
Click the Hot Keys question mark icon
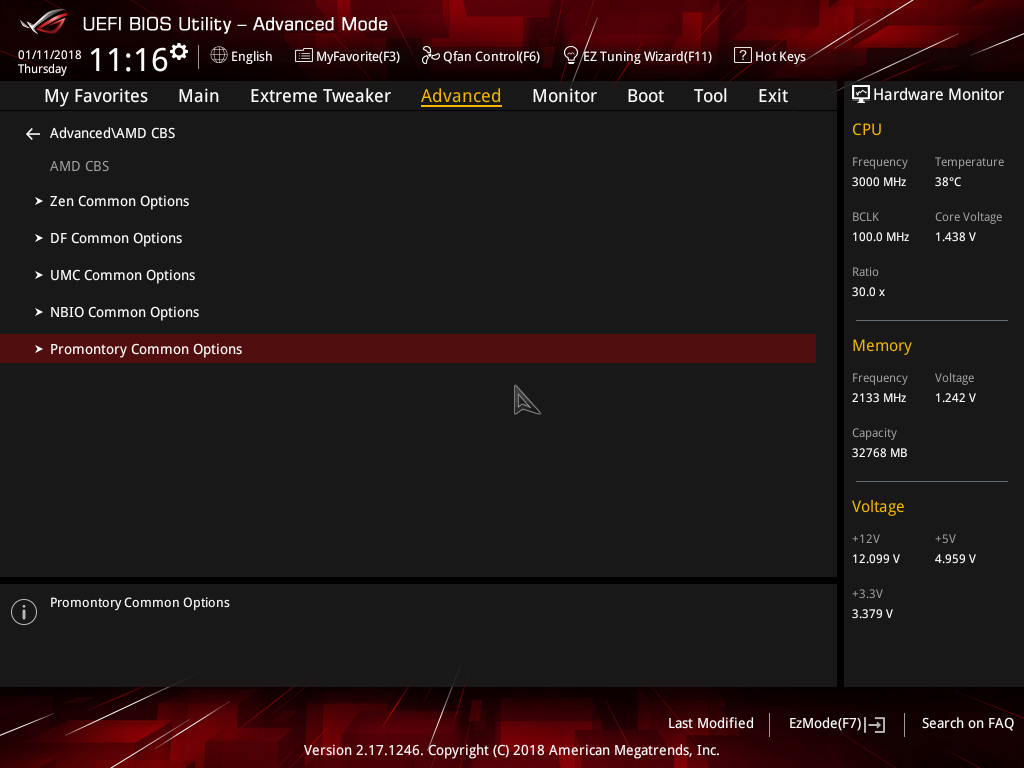[x=743, y=56]
